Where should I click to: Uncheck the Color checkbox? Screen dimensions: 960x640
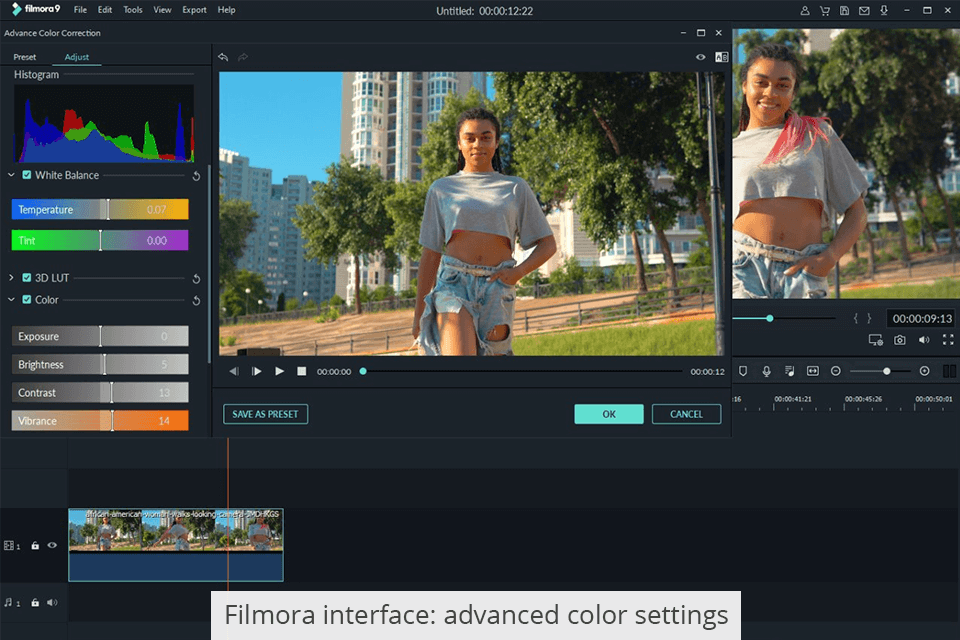27,299
